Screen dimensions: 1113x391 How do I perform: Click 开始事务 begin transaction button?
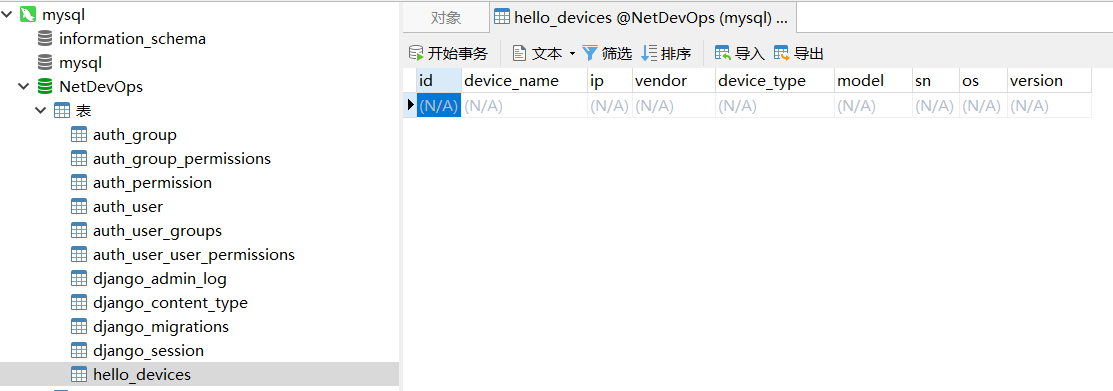[449, 53]
